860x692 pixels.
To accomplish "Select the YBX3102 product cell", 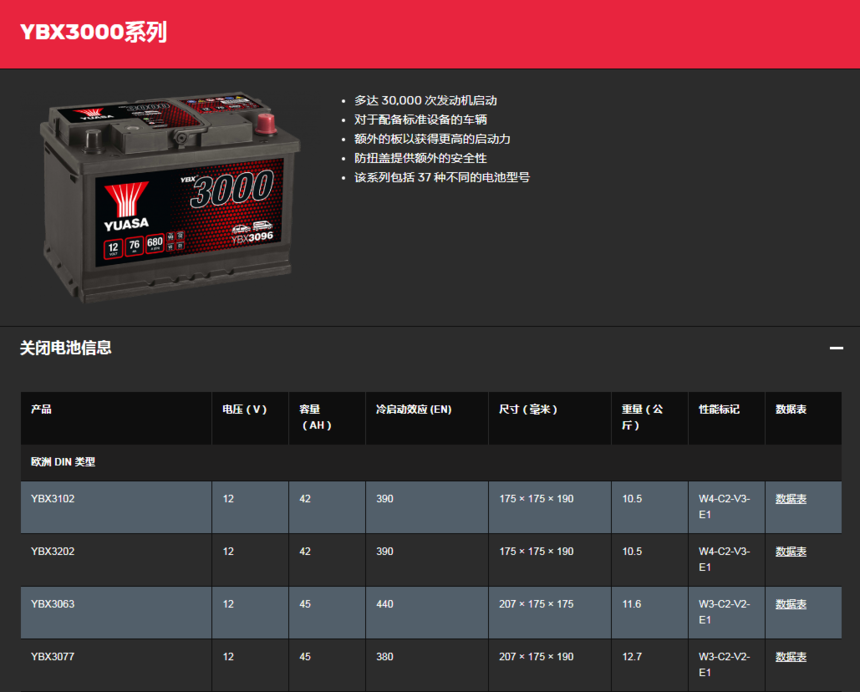I will click(x=116, y=507).
